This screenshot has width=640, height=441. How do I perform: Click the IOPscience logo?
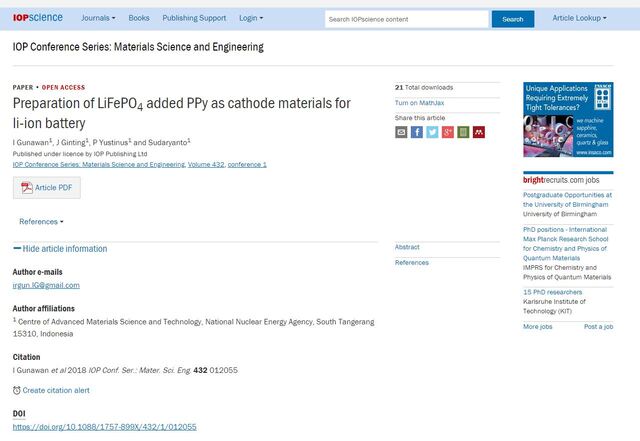37,18
